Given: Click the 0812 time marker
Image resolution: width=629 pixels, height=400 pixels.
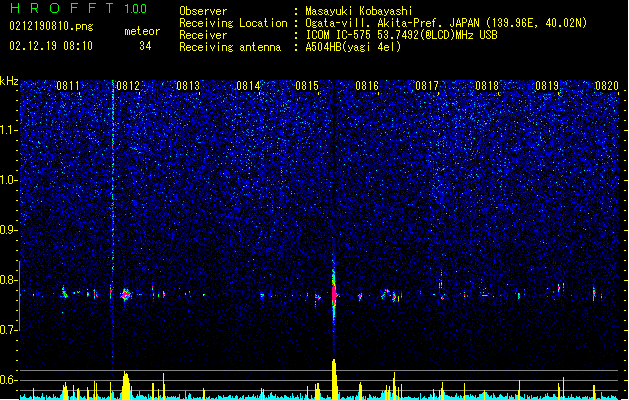Looking at the screenshot, I should [128, 86].
